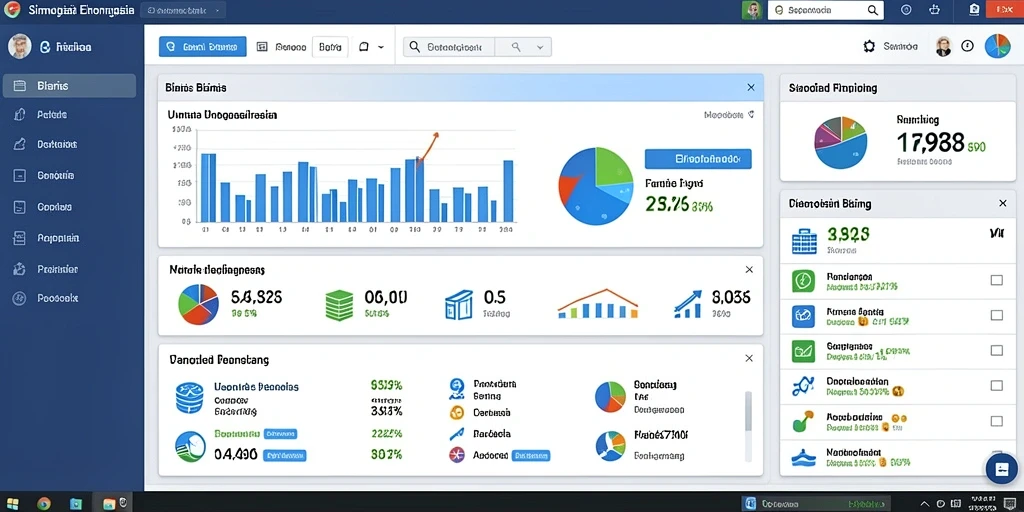This screenshot has width=1024, height=512.
Task: Click the blue trending arrow chart icon
Action: (687, 304)
